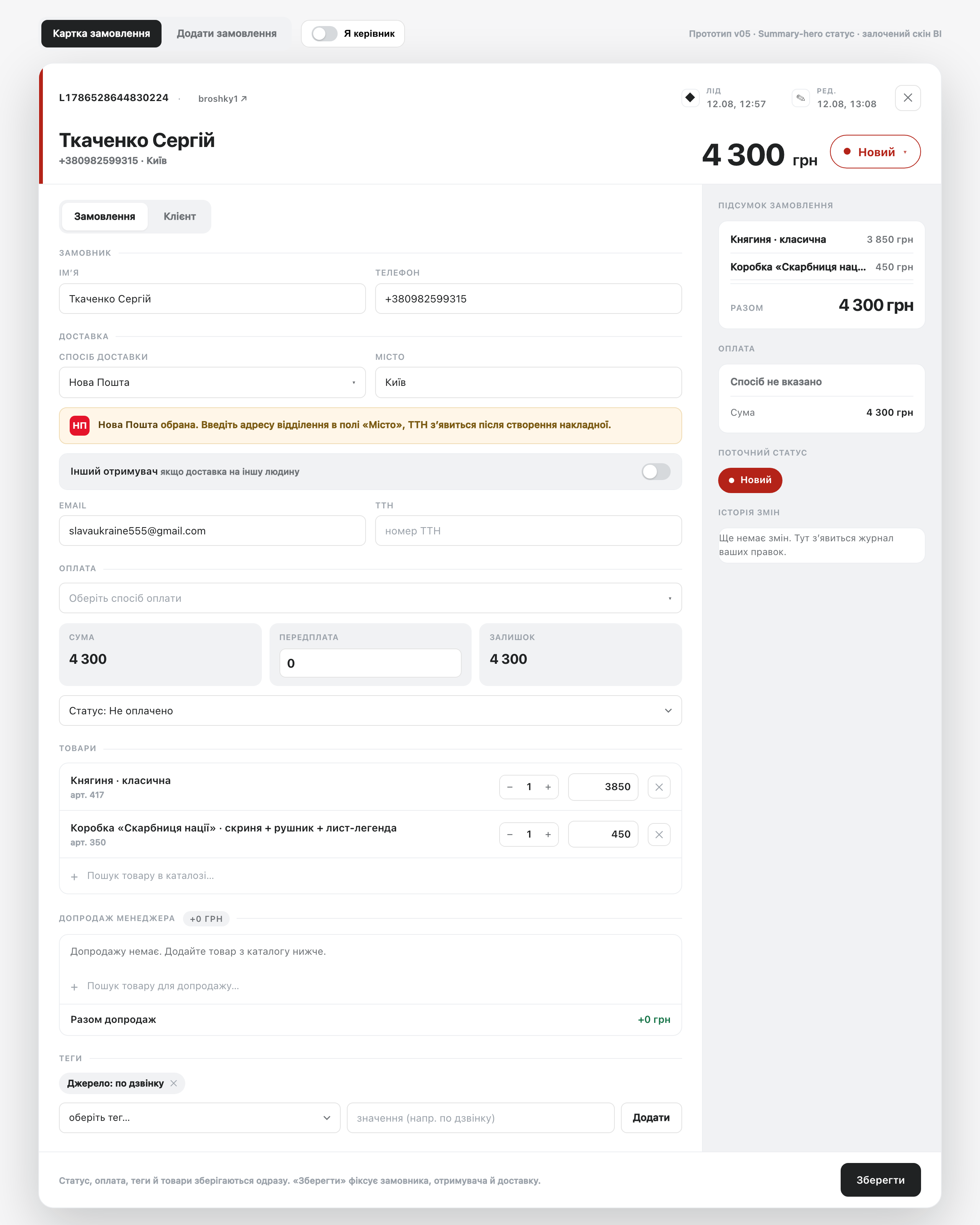
Task: Click 'Допродажу немає' message
Action: [198, 952]
